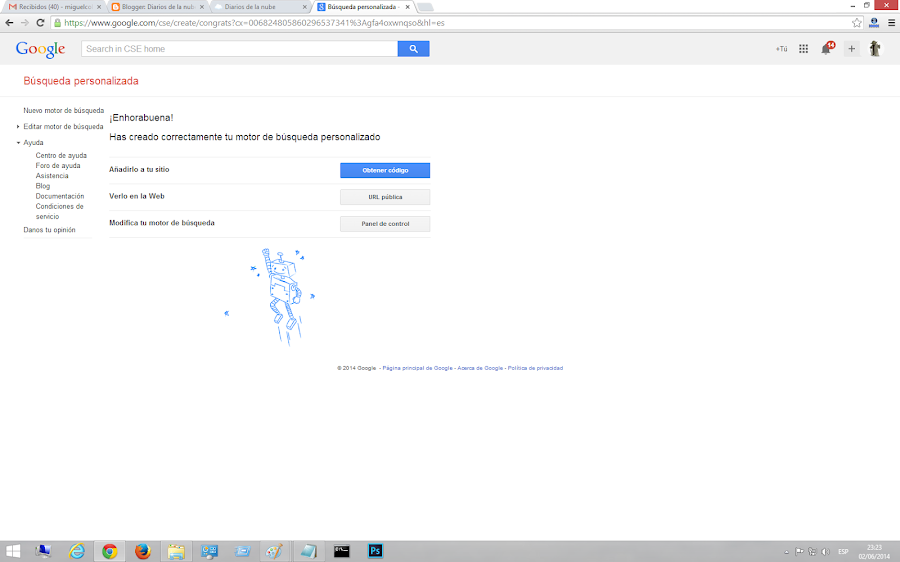
Task: Launch Firefox from the taskbar
Action: (x=142, y=552)
